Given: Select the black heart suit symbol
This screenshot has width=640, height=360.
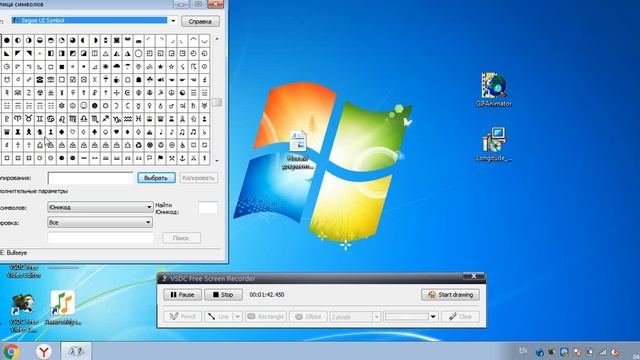Looking at the screenshot, I should [117, 132].
